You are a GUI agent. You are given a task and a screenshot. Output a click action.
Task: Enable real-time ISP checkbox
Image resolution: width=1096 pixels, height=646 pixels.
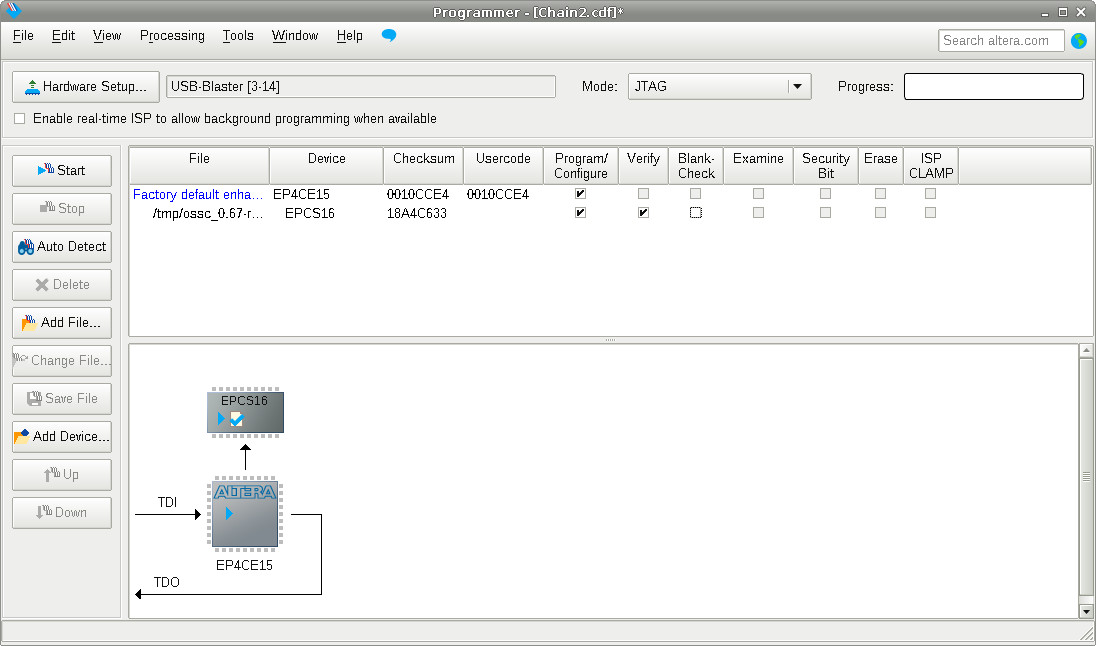[x=20, y=119]
